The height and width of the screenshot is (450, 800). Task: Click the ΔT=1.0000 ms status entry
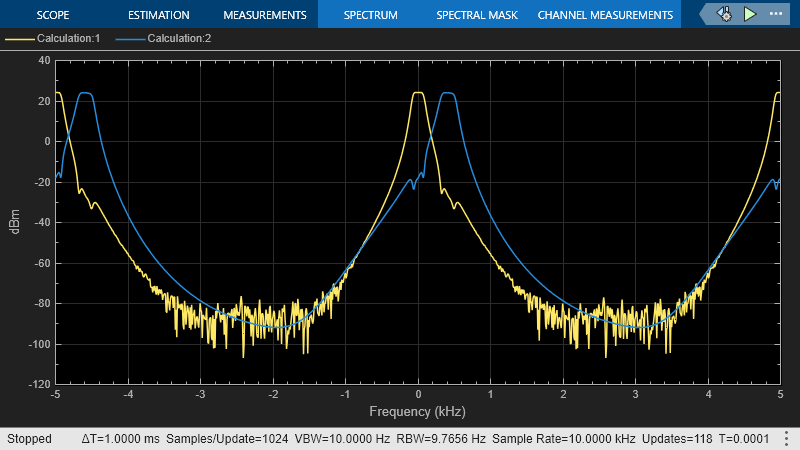(x=120, y=439)
